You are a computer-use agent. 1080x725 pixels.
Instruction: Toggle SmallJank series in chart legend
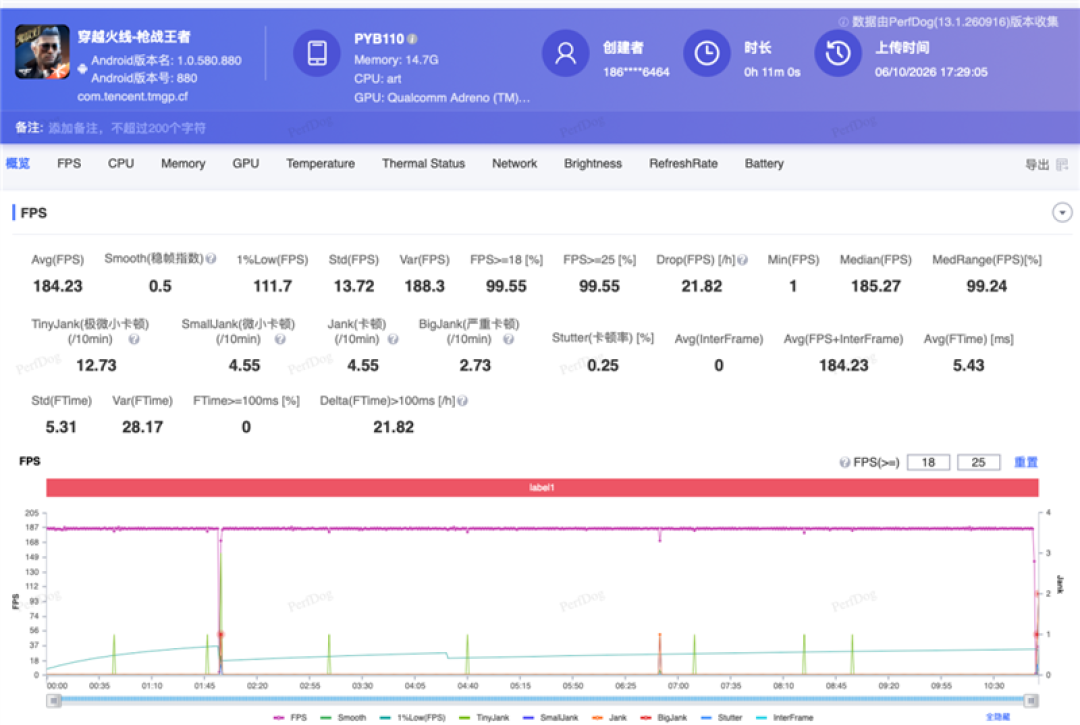tap(550, 717)
